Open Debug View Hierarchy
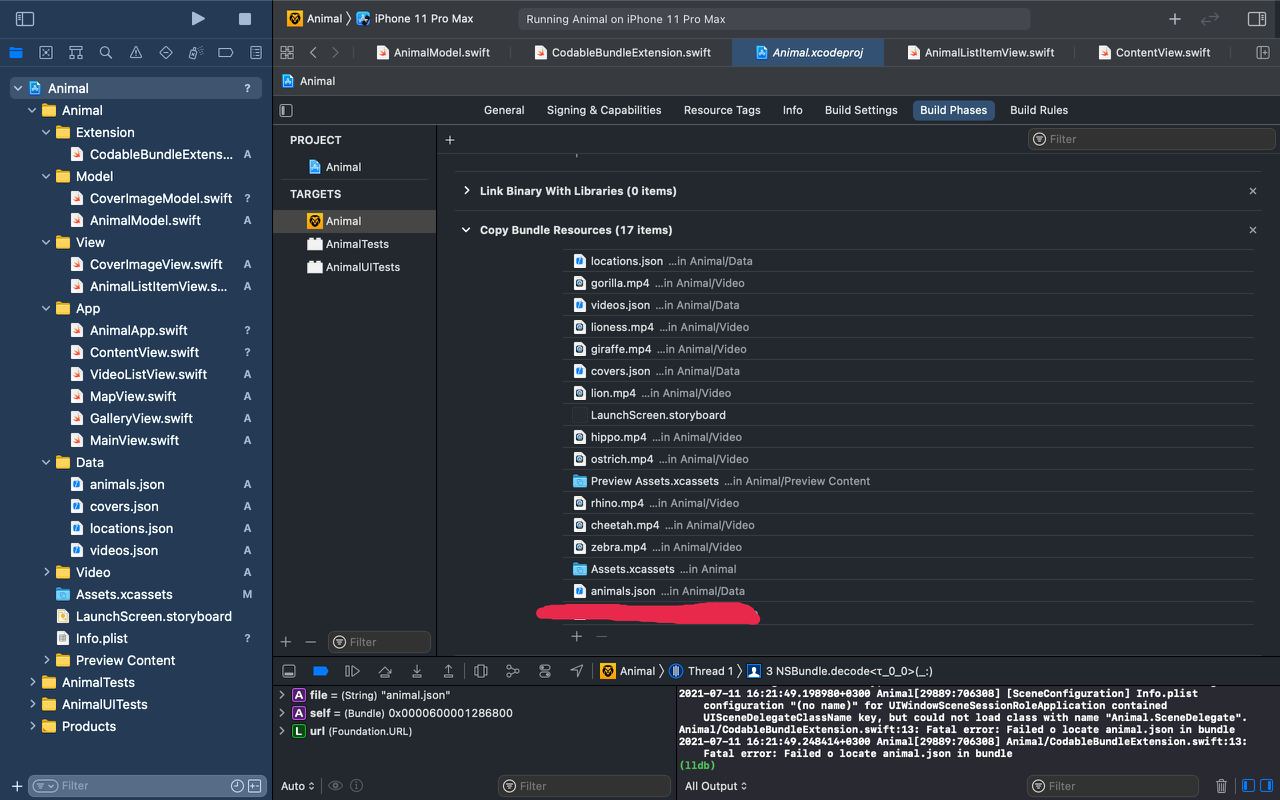1280x800 pixels. pos(480,671)
